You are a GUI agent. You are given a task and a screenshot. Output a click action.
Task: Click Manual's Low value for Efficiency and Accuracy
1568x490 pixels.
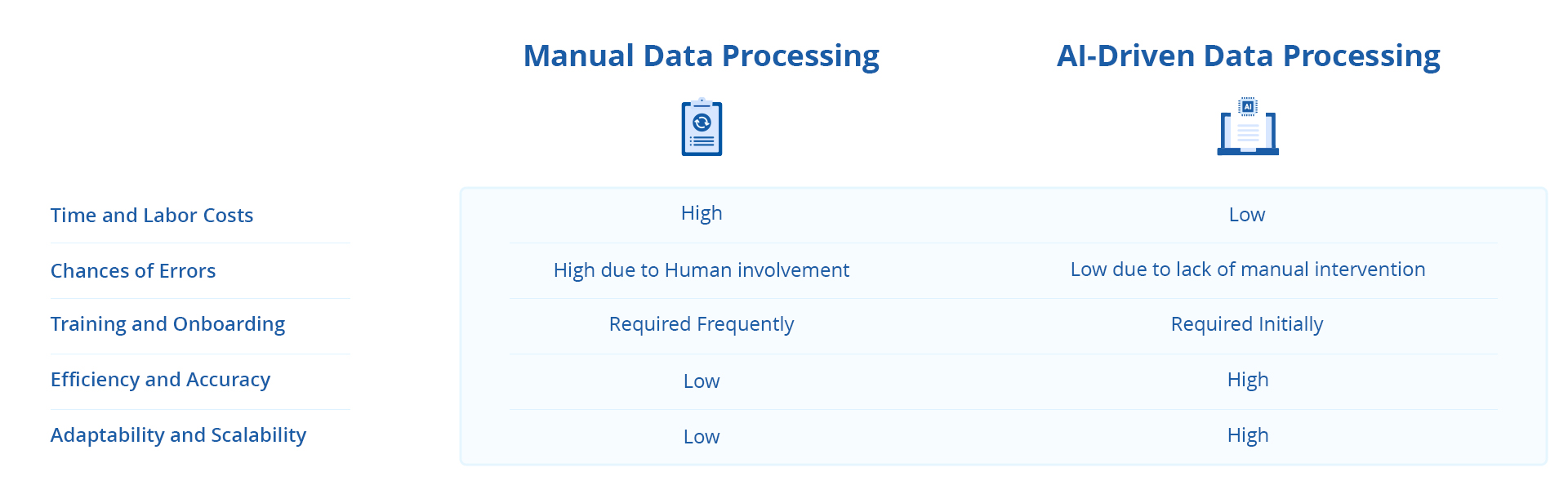pyautogui.click(x=702, y=381)
